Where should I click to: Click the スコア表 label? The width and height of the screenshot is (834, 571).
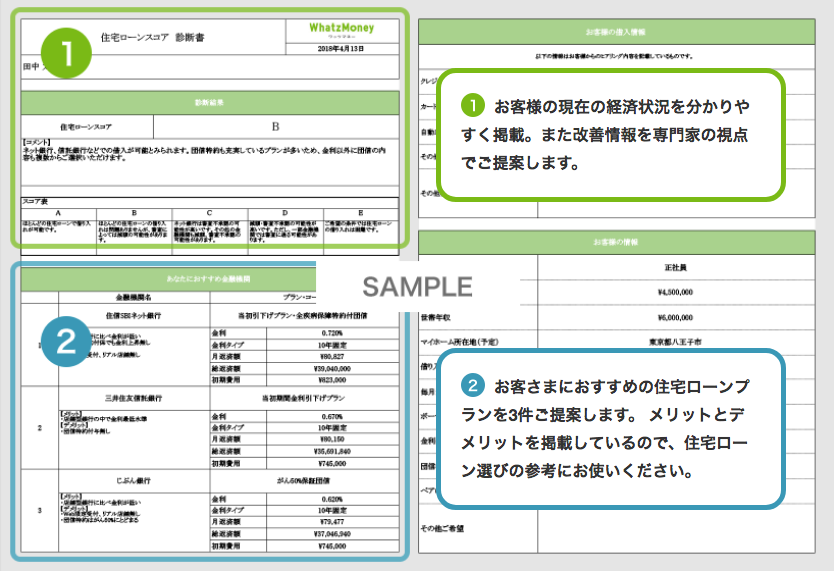[35, 201]
